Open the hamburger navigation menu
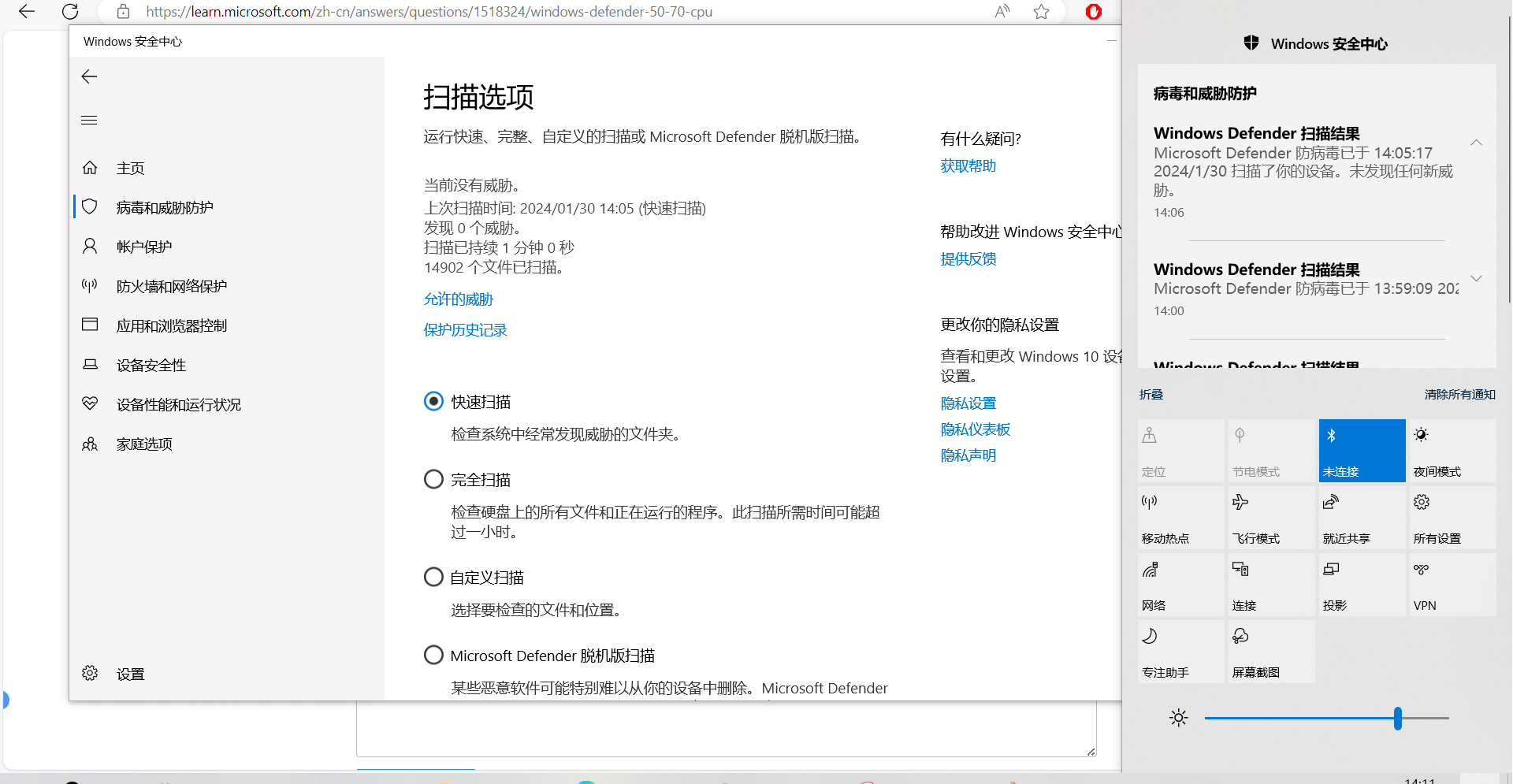 [89, 121]
